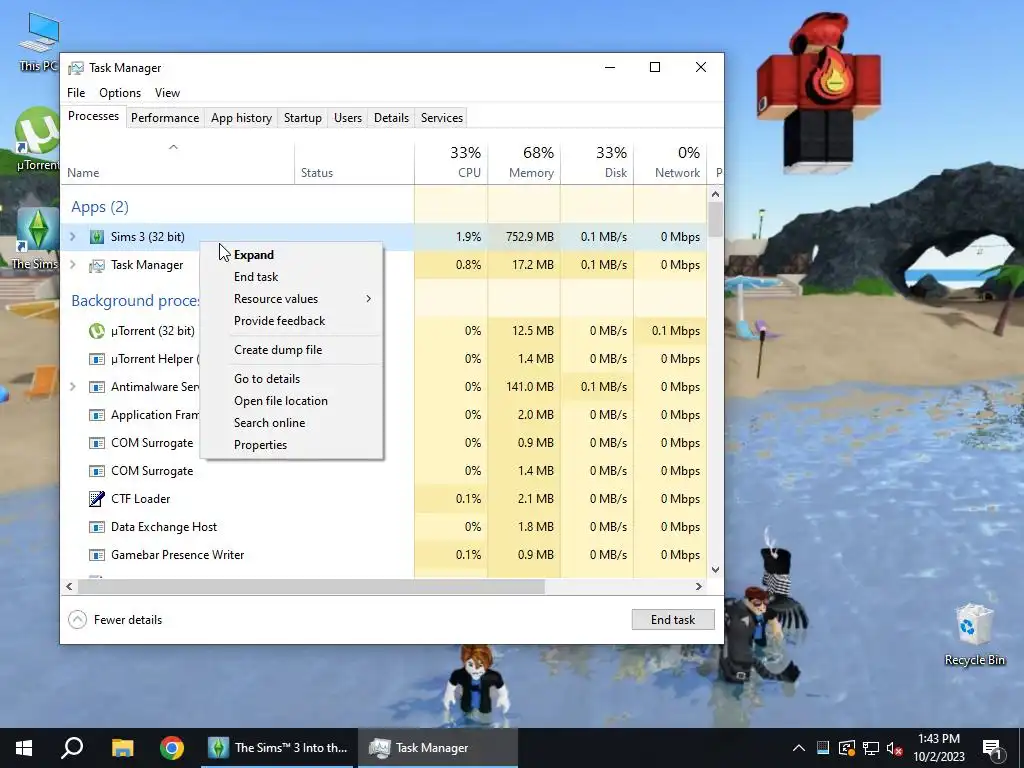Open the network tray icon

pyautogui.click(x=871, y=748)
